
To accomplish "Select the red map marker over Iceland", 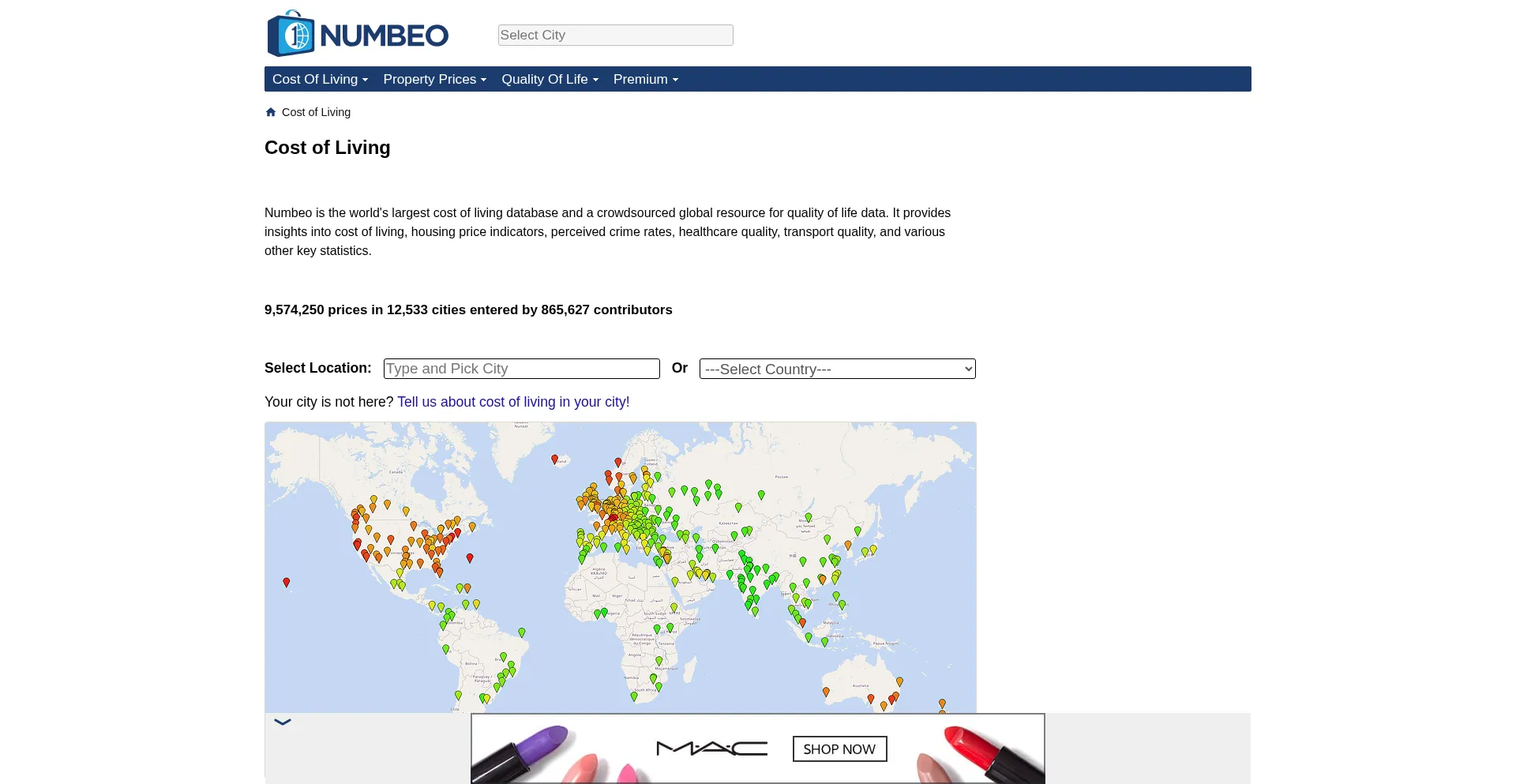I will [x=554, y=459].
